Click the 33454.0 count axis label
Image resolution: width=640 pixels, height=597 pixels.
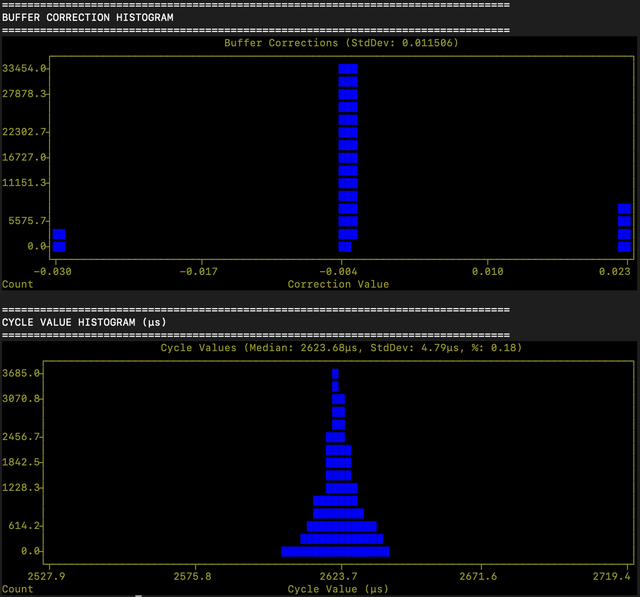[x=24, y=68]
